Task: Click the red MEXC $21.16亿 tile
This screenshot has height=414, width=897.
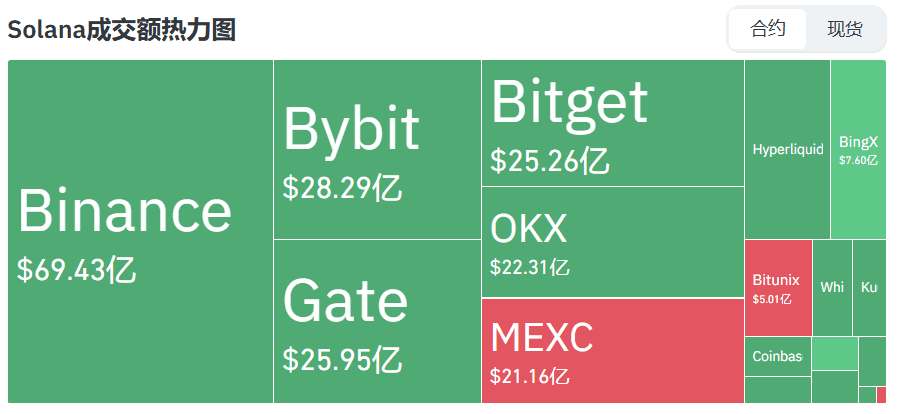Action: tap(613, 351)
